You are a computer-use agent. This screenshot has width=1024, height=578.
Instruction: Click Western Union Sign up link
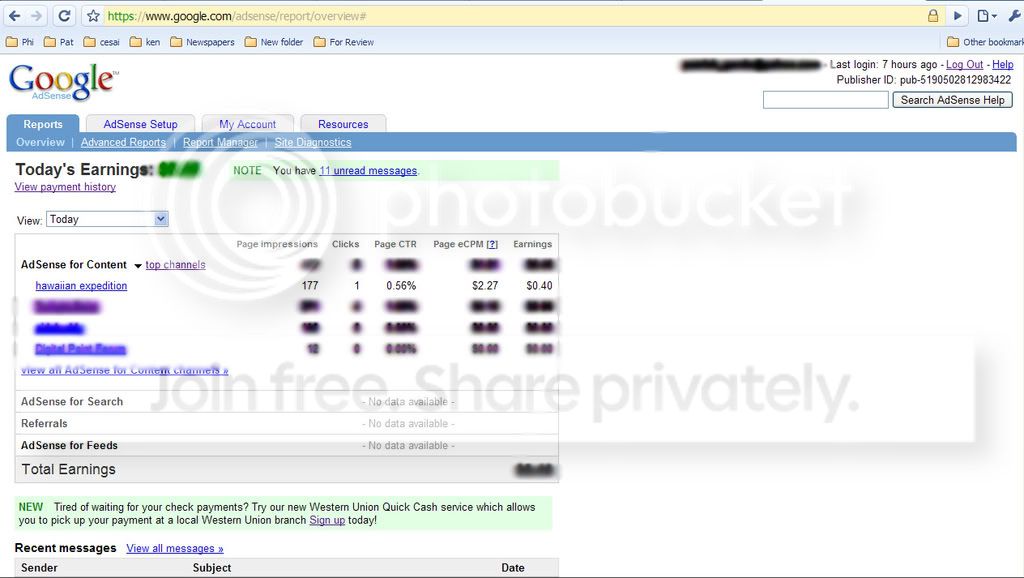click(x=327, y=521)
